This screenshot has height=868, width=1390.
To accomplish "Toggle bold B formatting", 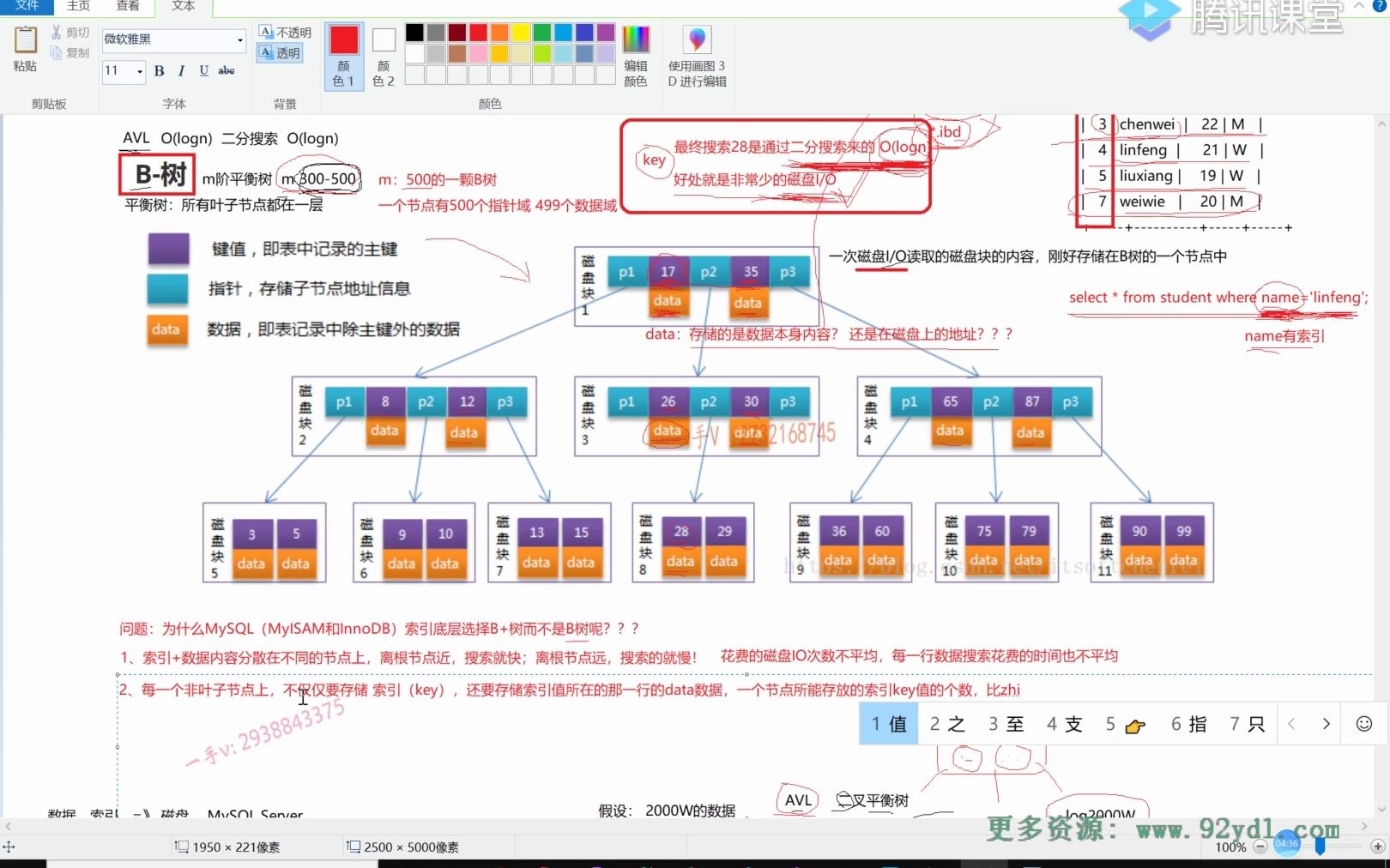I will click(160, 71).
